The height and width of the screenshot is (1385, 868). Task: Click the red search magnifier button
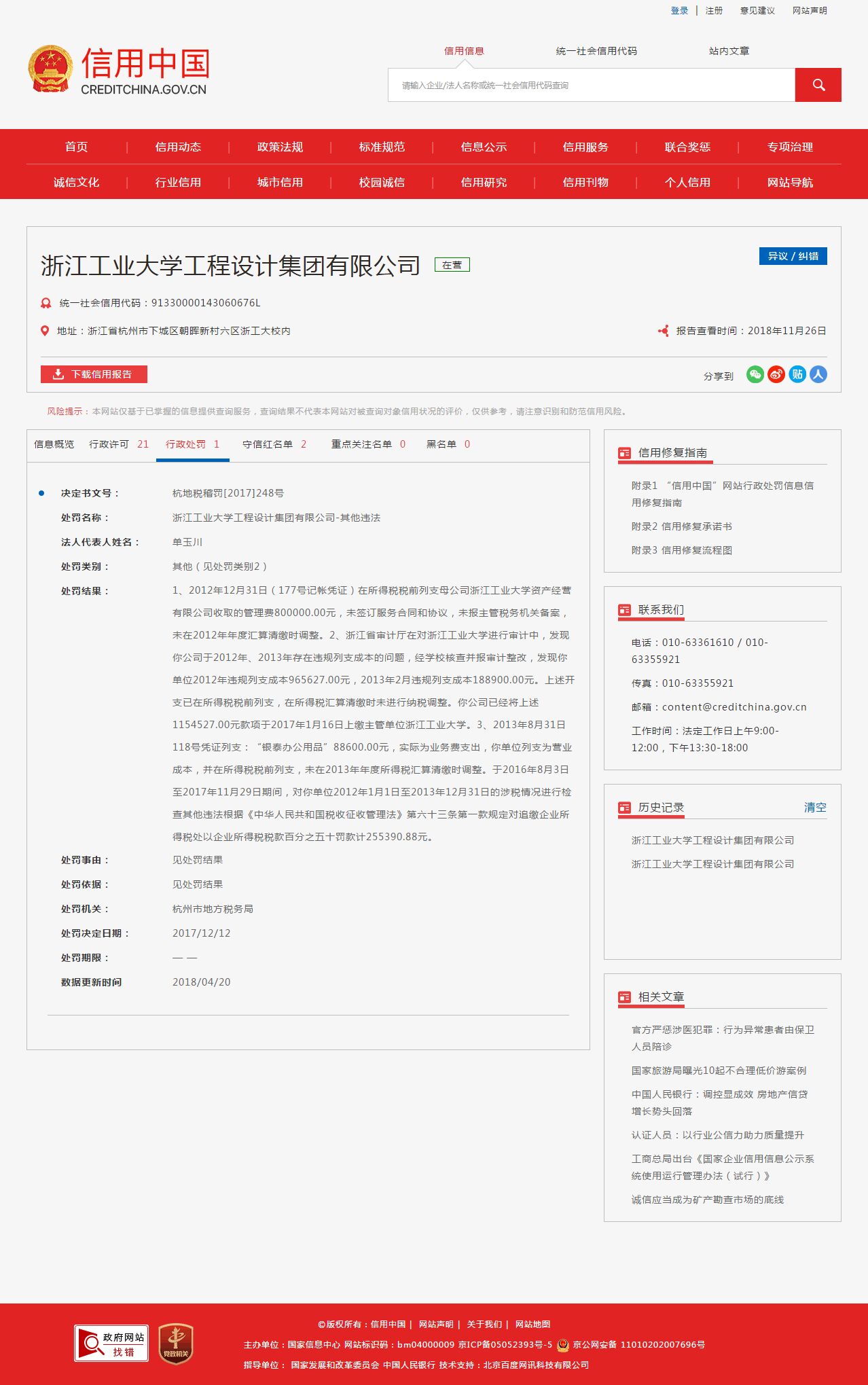coord(818,85)
